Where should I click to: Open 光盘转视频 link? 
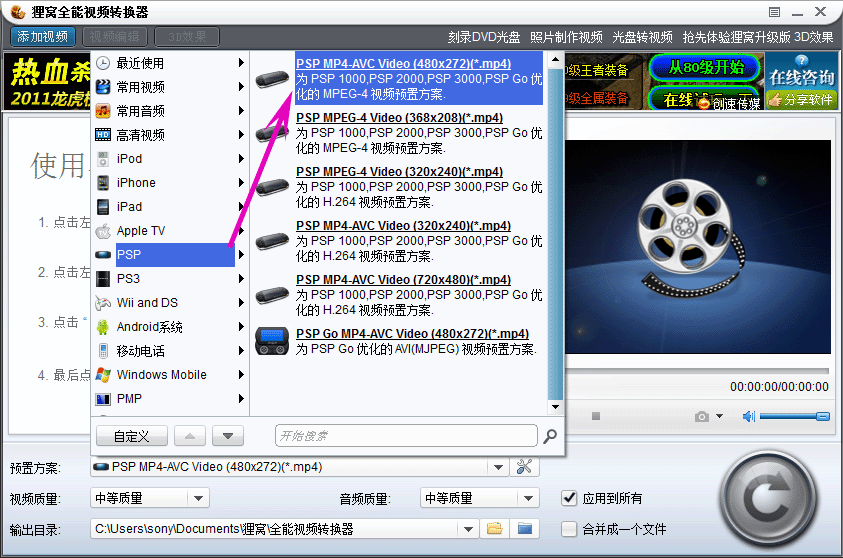click(x=642, y=37)
